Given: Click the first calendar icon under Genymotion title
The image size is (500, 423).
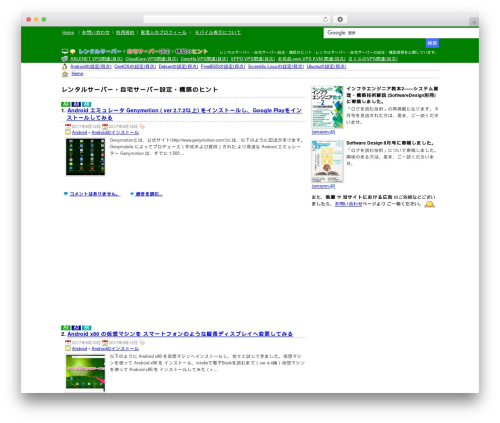Looking at the screenshot, I should tap(68, 127).
